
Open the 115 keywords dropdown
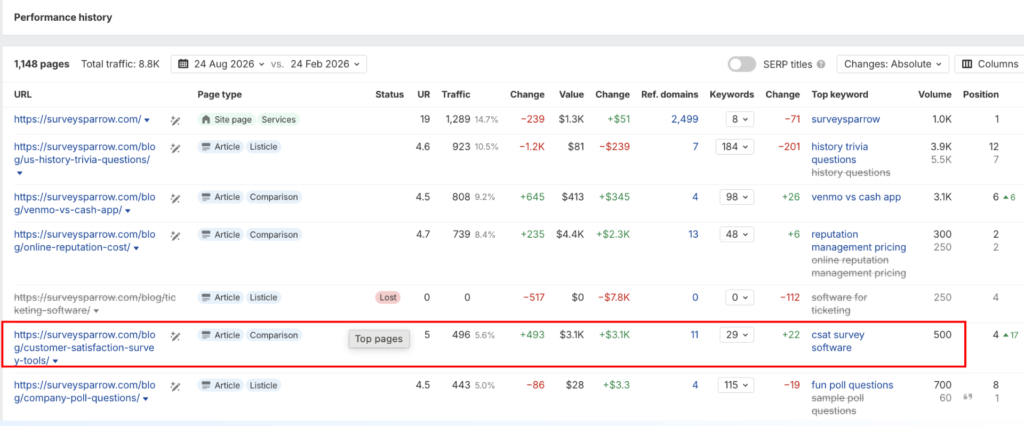[x=735, y=385]
